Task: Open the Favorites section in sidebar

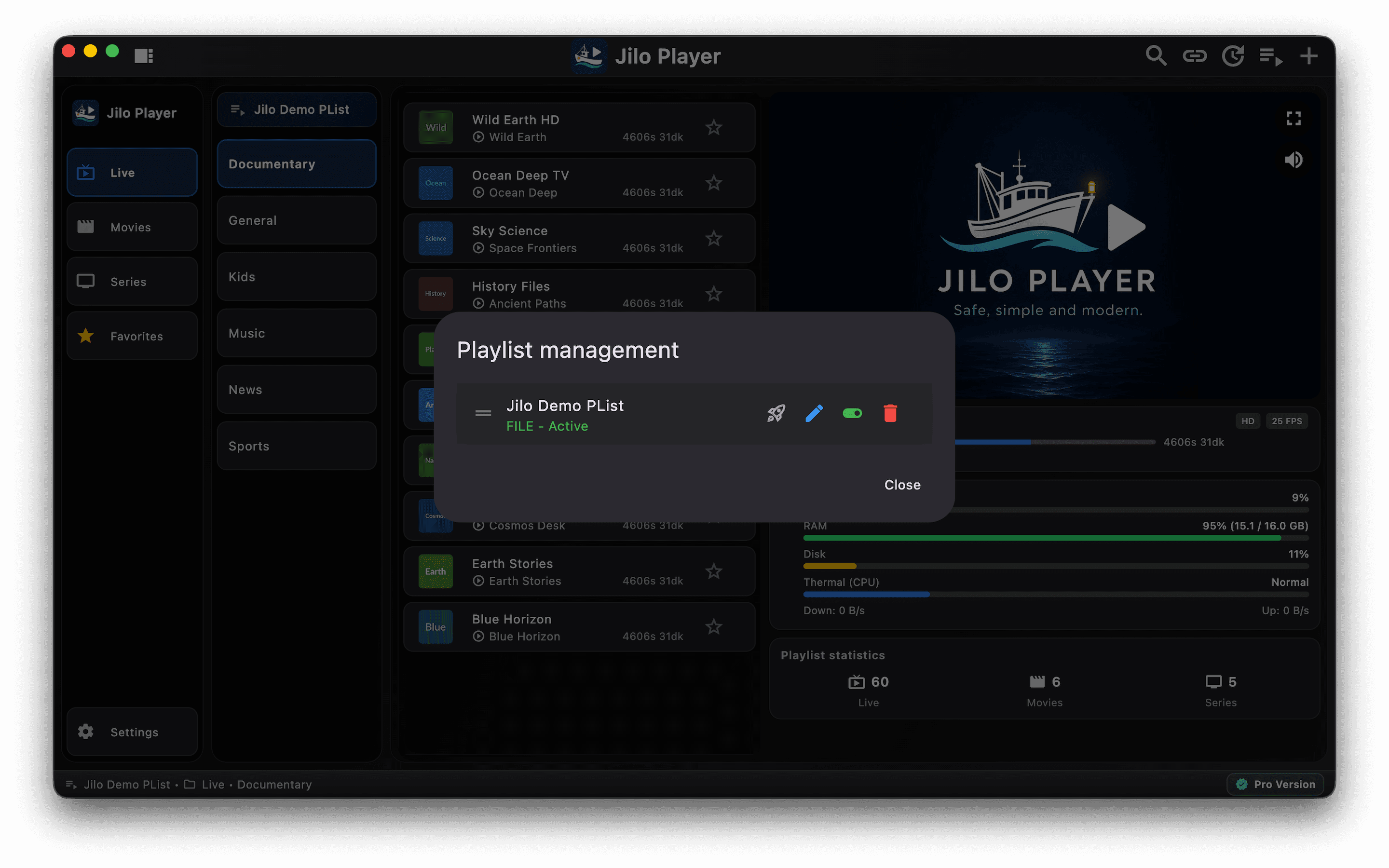Action: pos(132,336)
